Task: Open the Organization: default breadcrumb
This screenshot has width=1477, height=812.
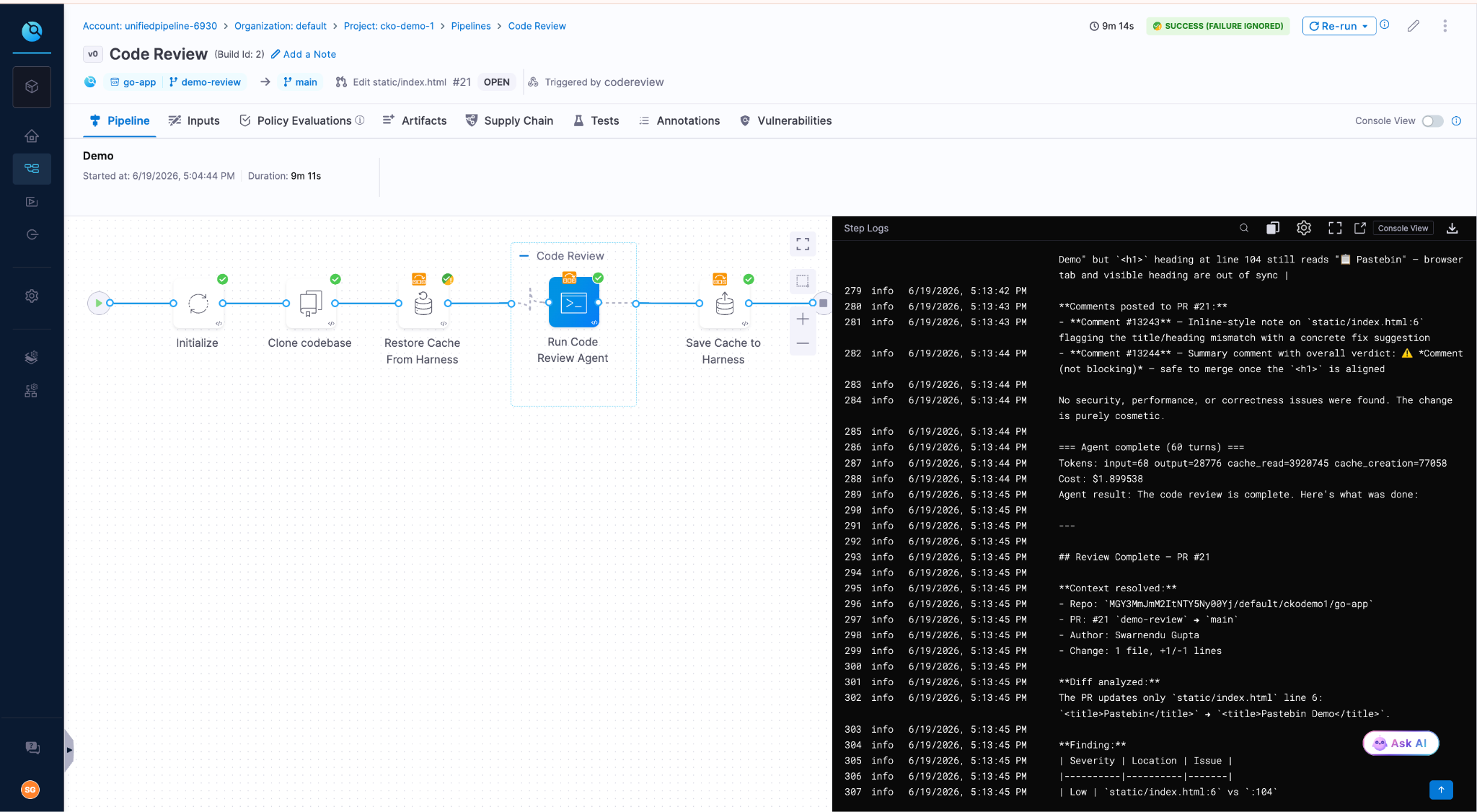Action: 280,26
